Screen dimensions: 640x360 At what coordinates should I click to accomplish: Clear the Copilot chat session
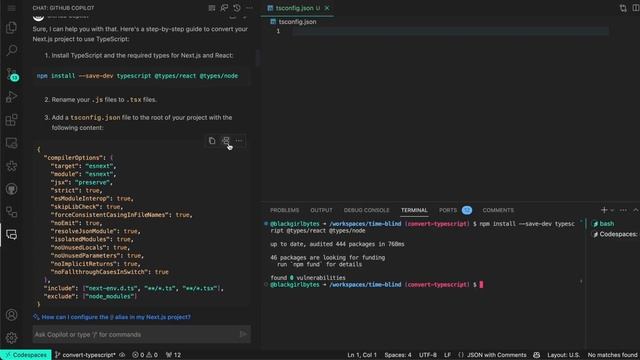pos(211,8)
